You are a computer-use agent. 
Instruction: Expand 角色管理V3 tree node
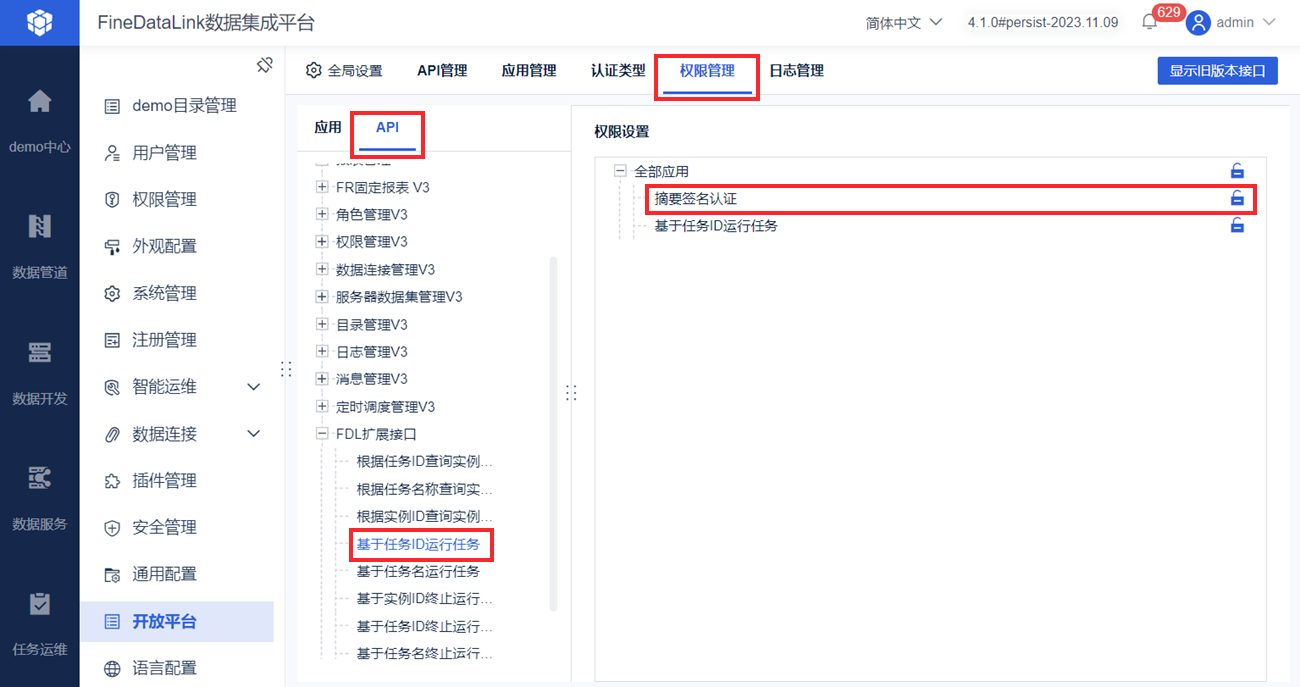pos(322,214)
